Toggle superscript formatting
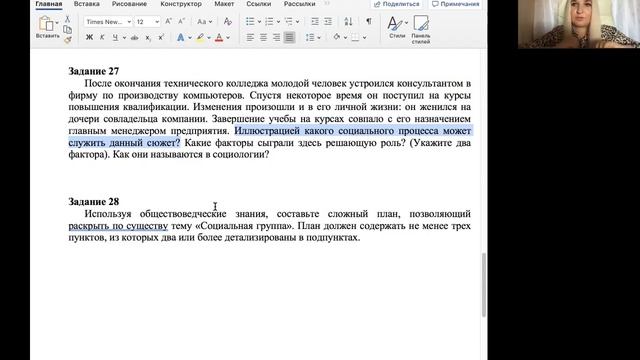The height and width of the screenshot is (360, 640). point(161,38)
